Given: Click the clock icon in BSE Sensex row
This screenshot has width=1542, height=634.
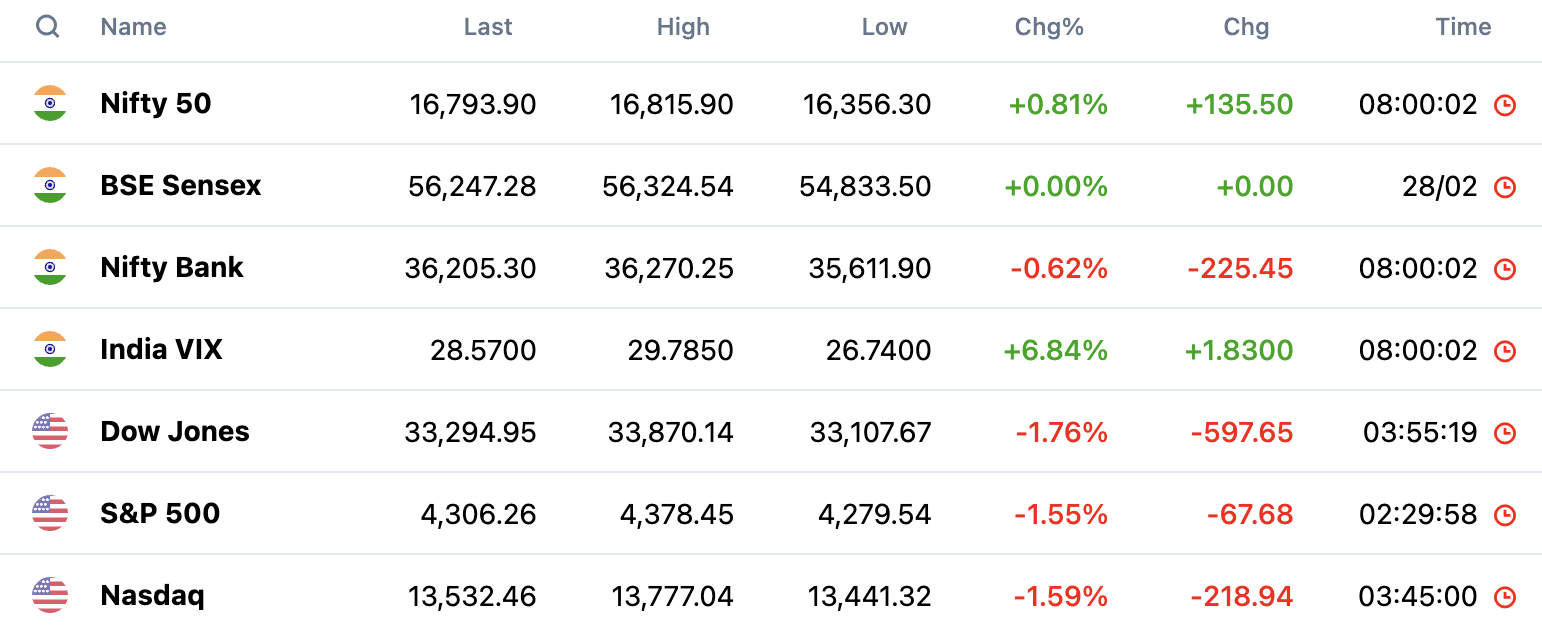Looking at the screenshot, I should pos(1505,187).
